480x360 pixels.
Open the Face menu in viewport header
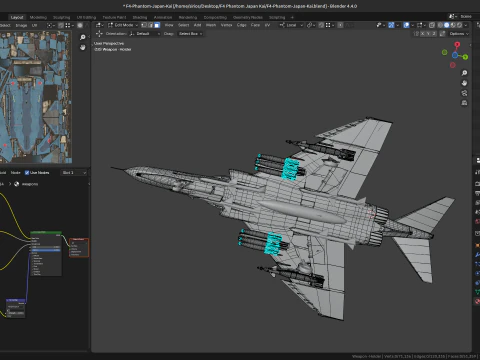click(x=255, y=25)
